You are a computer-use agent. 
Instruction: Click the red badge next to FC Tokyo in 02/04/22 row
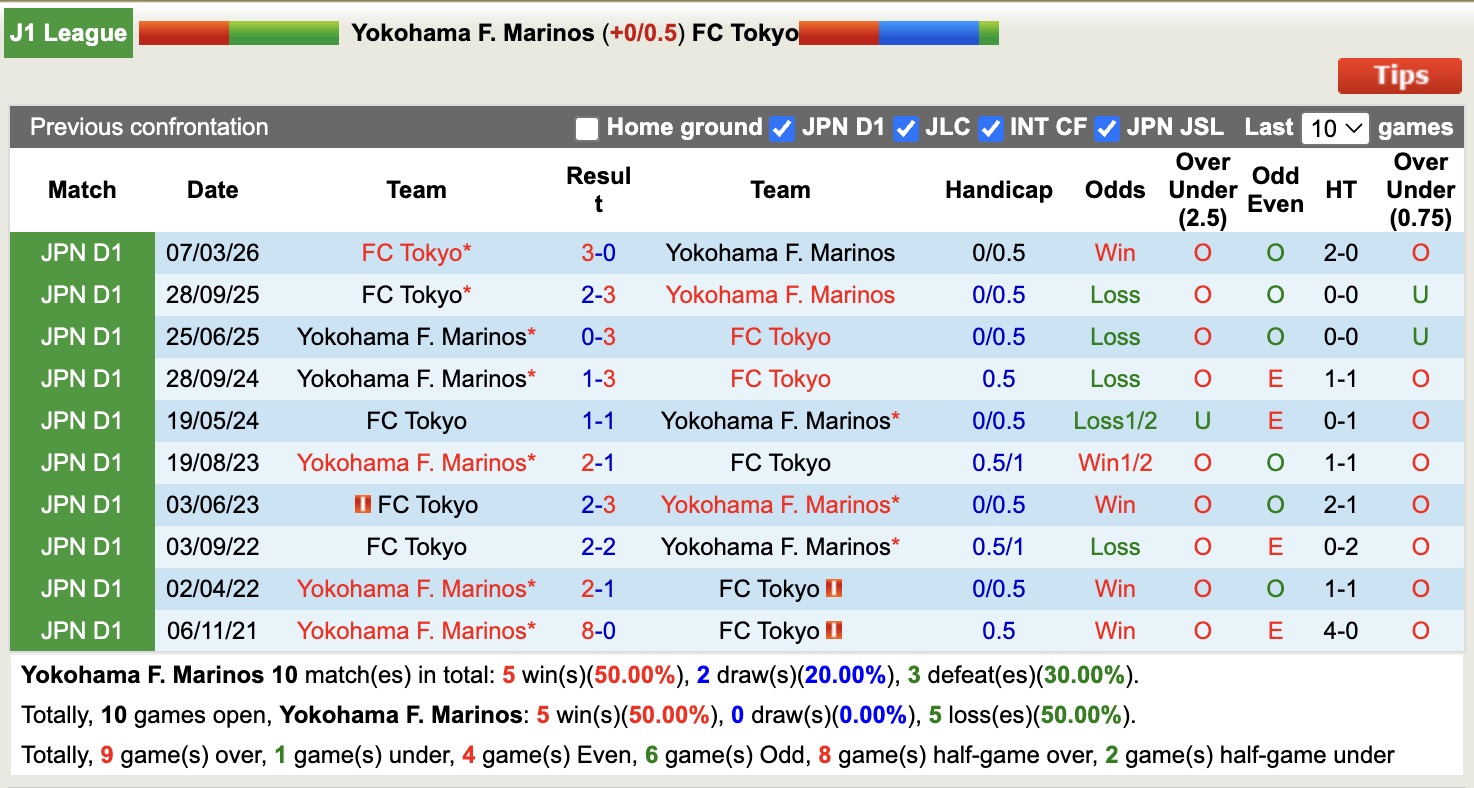click(x=835, y=589)
